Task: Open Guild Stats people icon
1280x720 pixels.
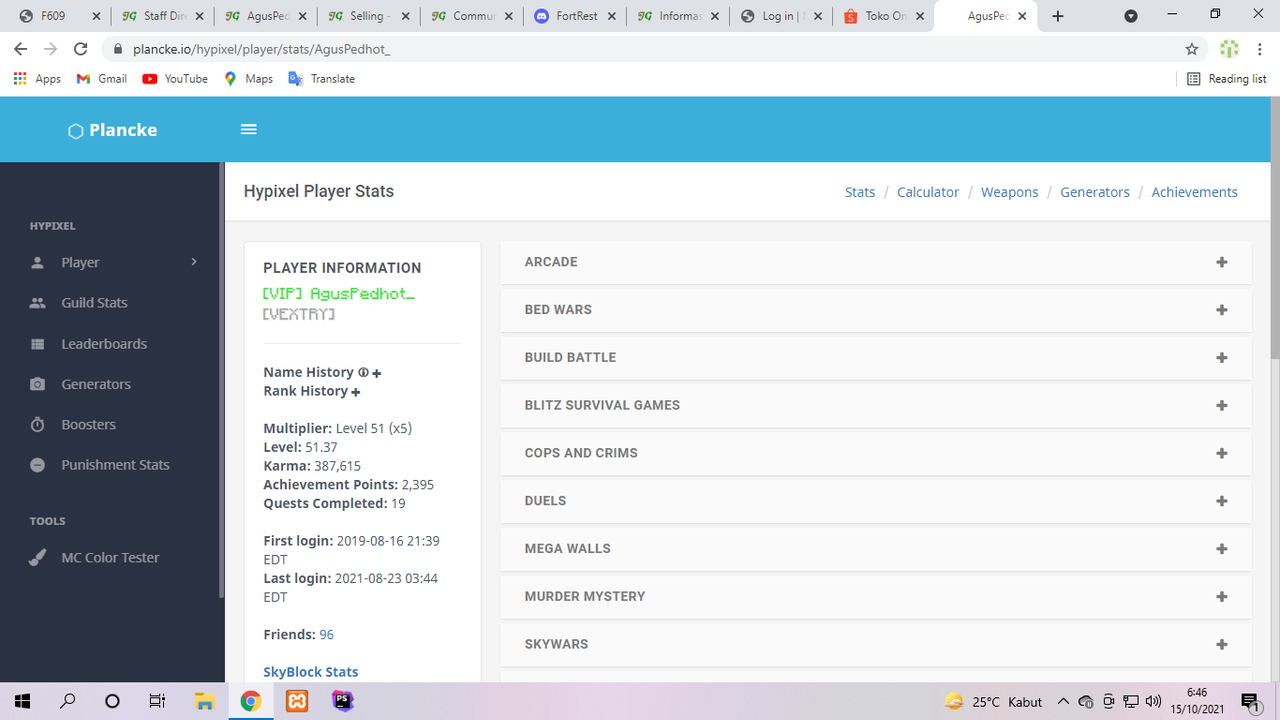Action: point(38,303)
